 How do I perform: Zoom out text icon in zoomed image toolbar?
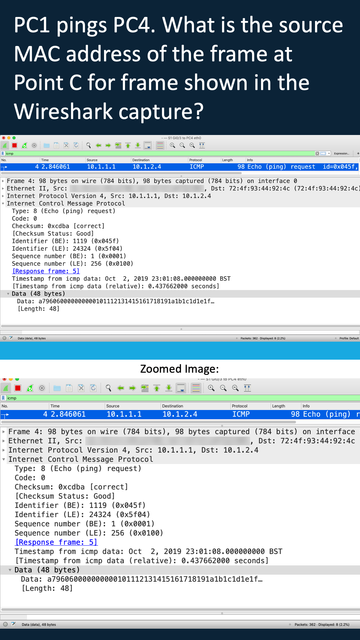pos(223,388)
